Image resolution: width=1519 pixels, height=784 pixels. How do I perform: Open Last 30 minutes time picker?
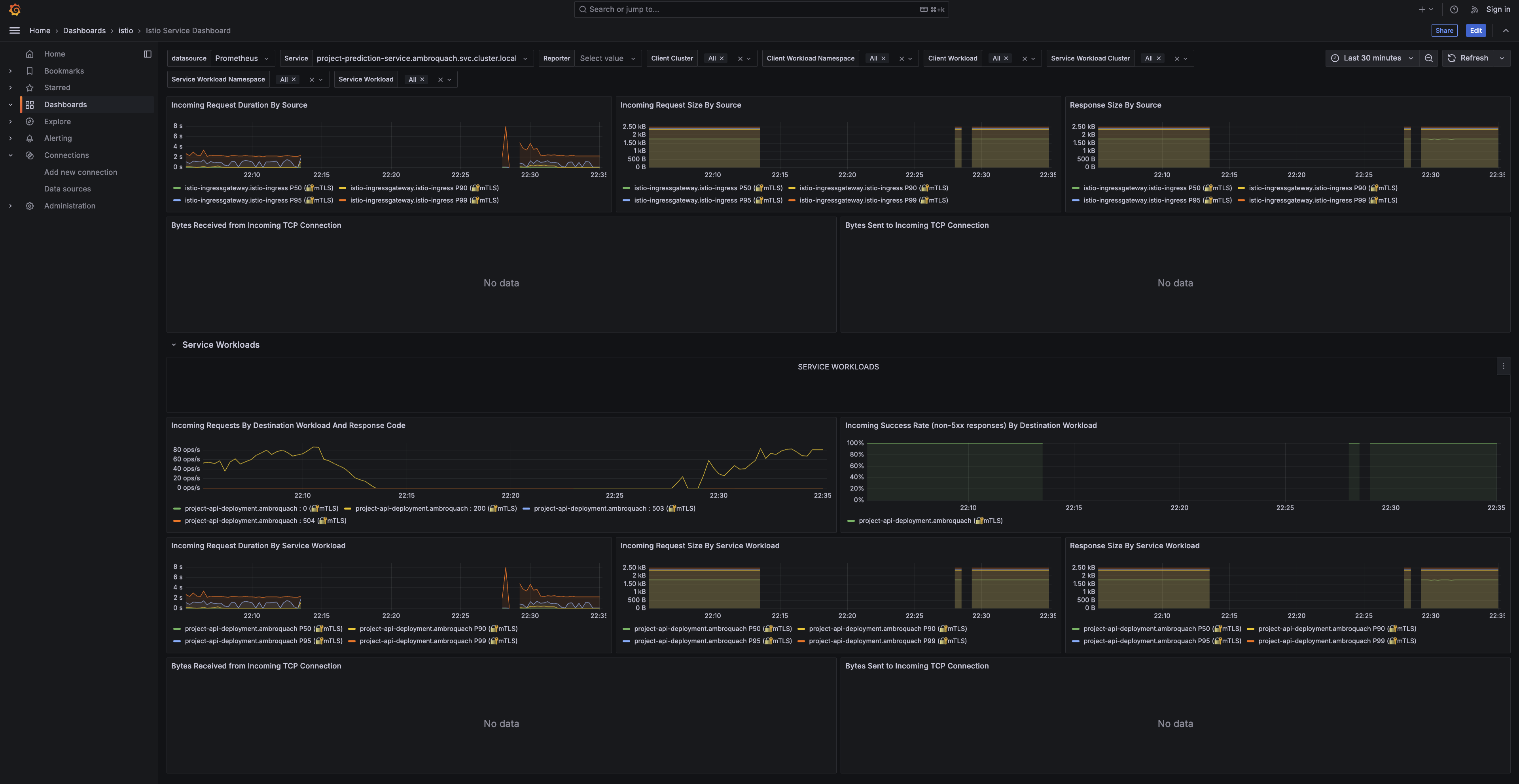[x=1372, y=59]
